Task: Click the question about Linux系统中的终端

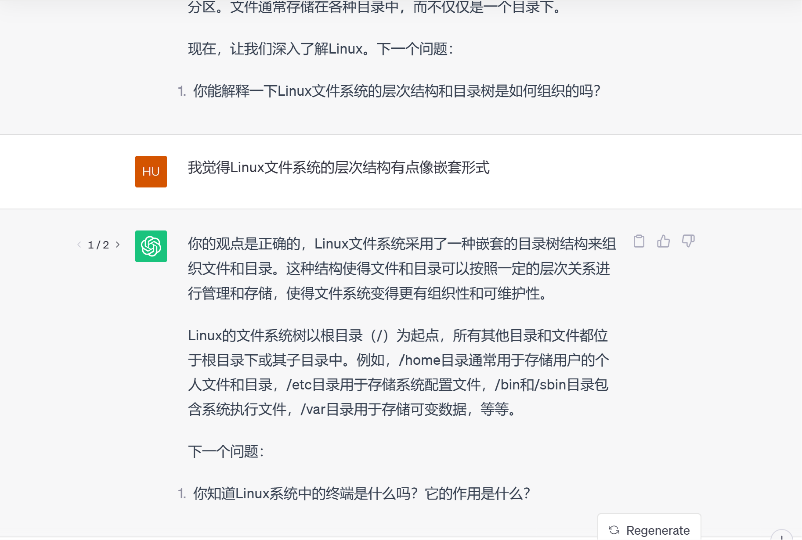Action: click(x=361, y=493)
